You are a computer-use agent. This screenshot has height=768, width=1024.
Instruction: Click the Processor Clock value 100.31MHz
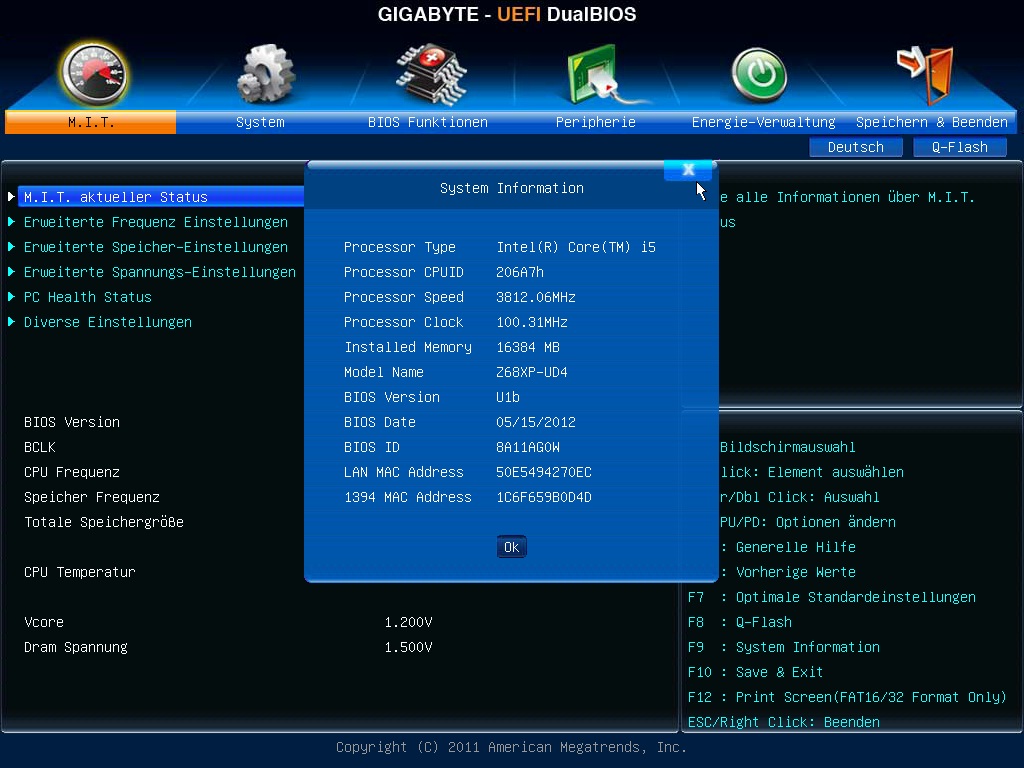click(x=532, y=322)
